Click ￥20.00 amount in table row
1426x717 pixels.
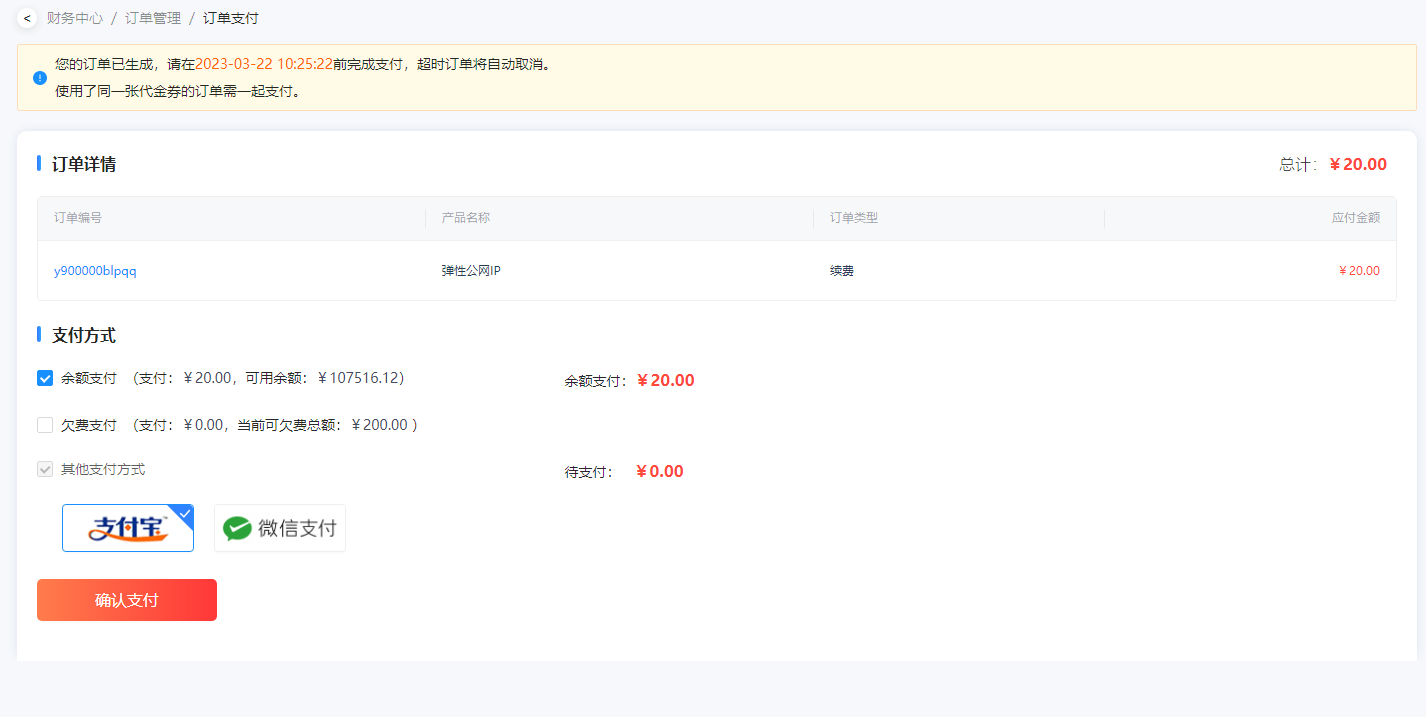coord(1359,271)
